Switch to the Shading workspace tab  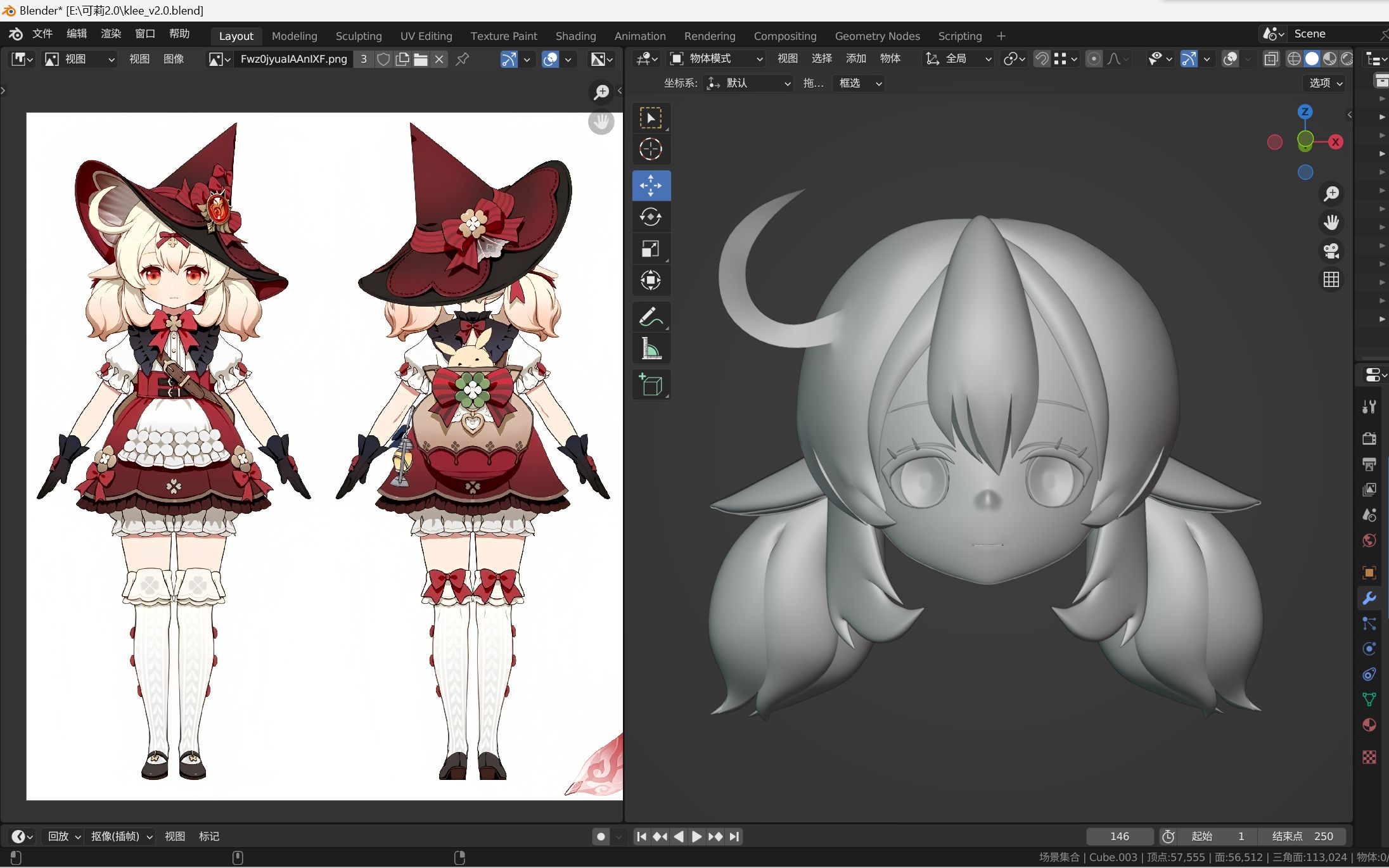(575, 36)
